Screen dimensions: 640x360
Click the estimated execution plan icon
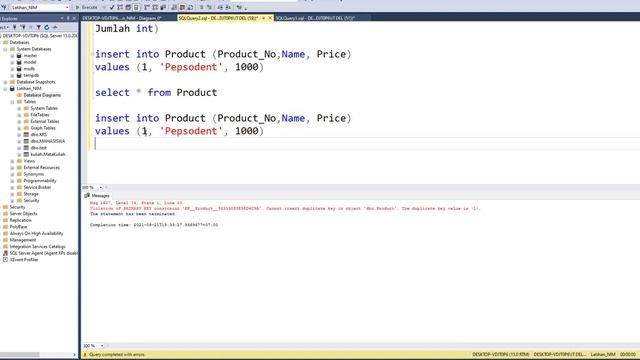point(120,7)
